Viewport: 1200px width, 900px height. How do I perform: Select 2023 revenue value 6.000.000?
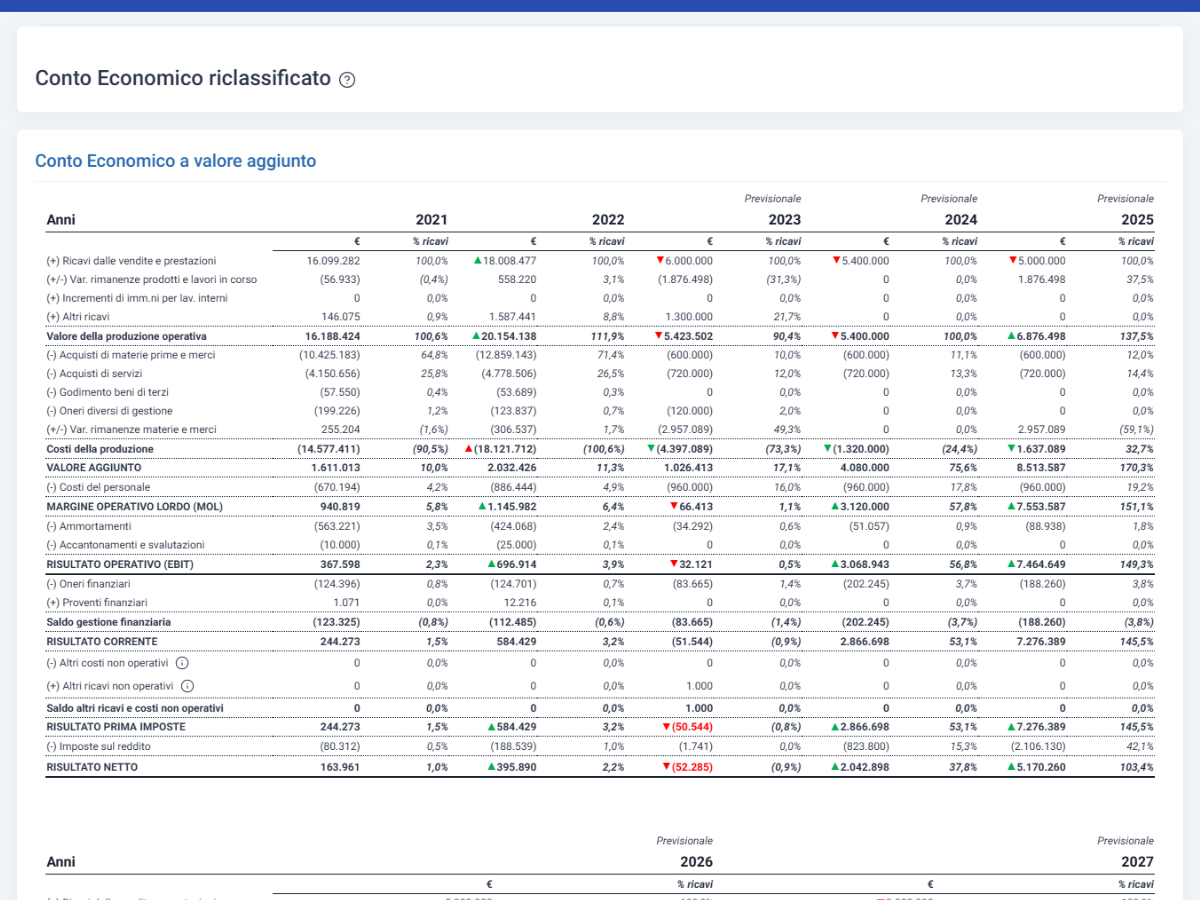coord(688,260)
